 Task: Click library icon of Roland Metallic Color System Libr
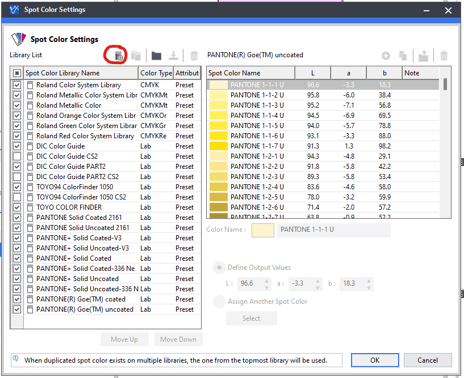[30, 95]
